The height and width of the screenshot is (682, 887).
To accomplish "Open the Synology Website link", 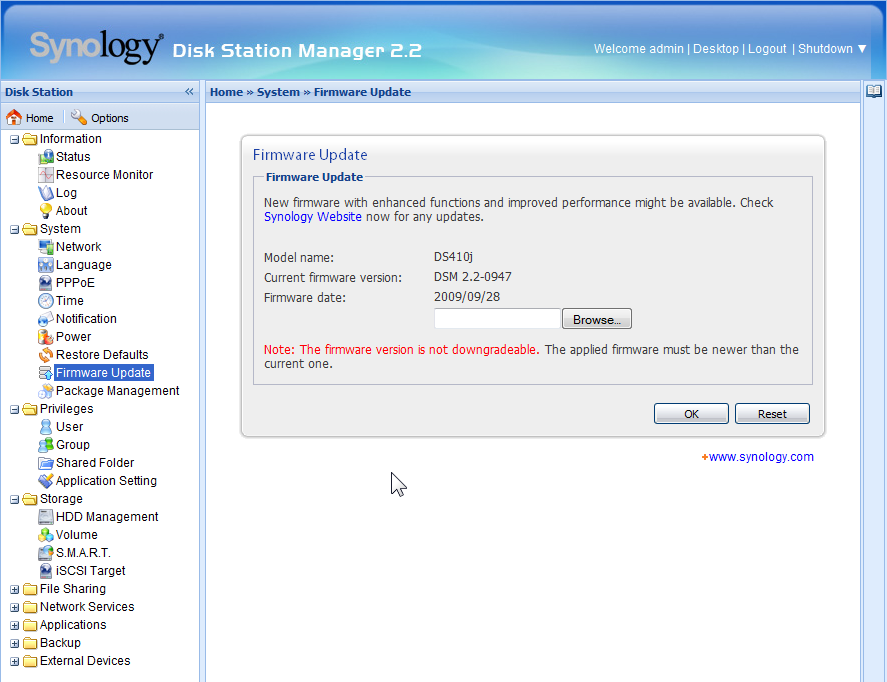I will (313, 217).
